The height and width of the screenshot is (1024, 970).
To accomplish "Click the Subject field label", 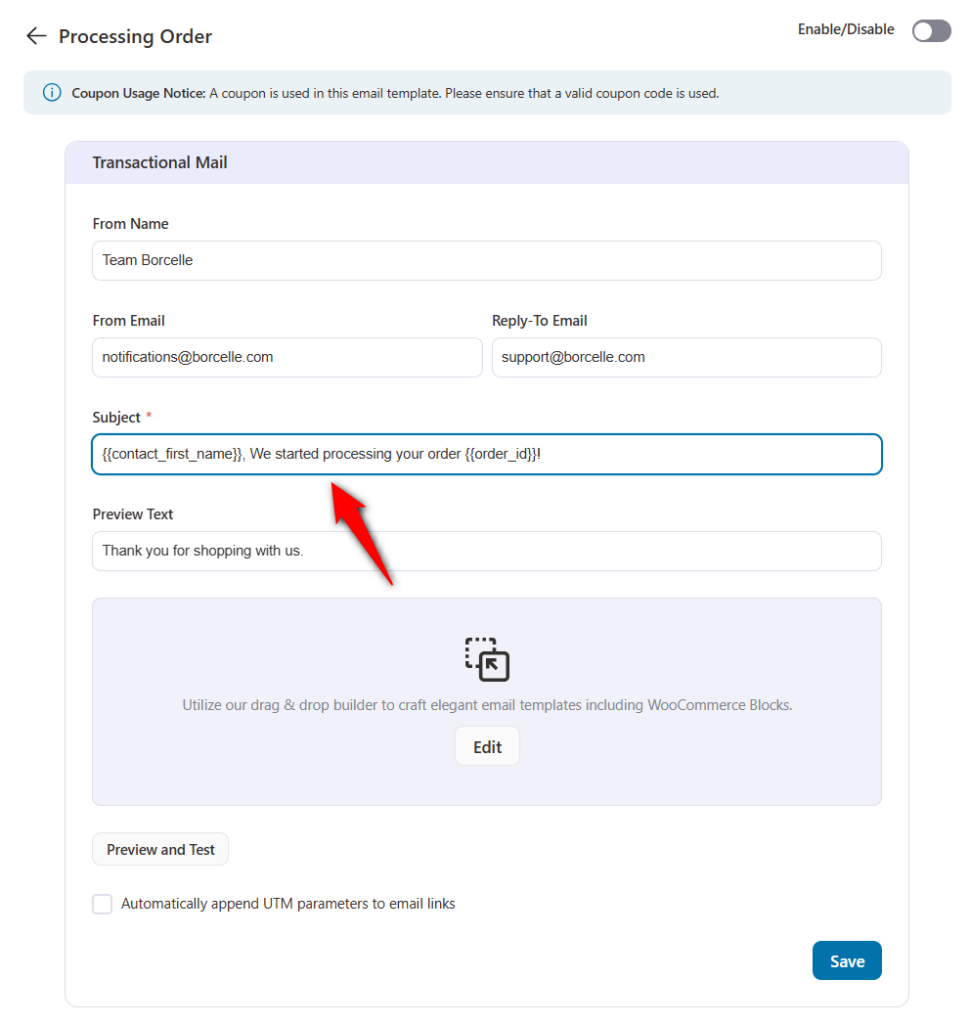I will point(116,417).
